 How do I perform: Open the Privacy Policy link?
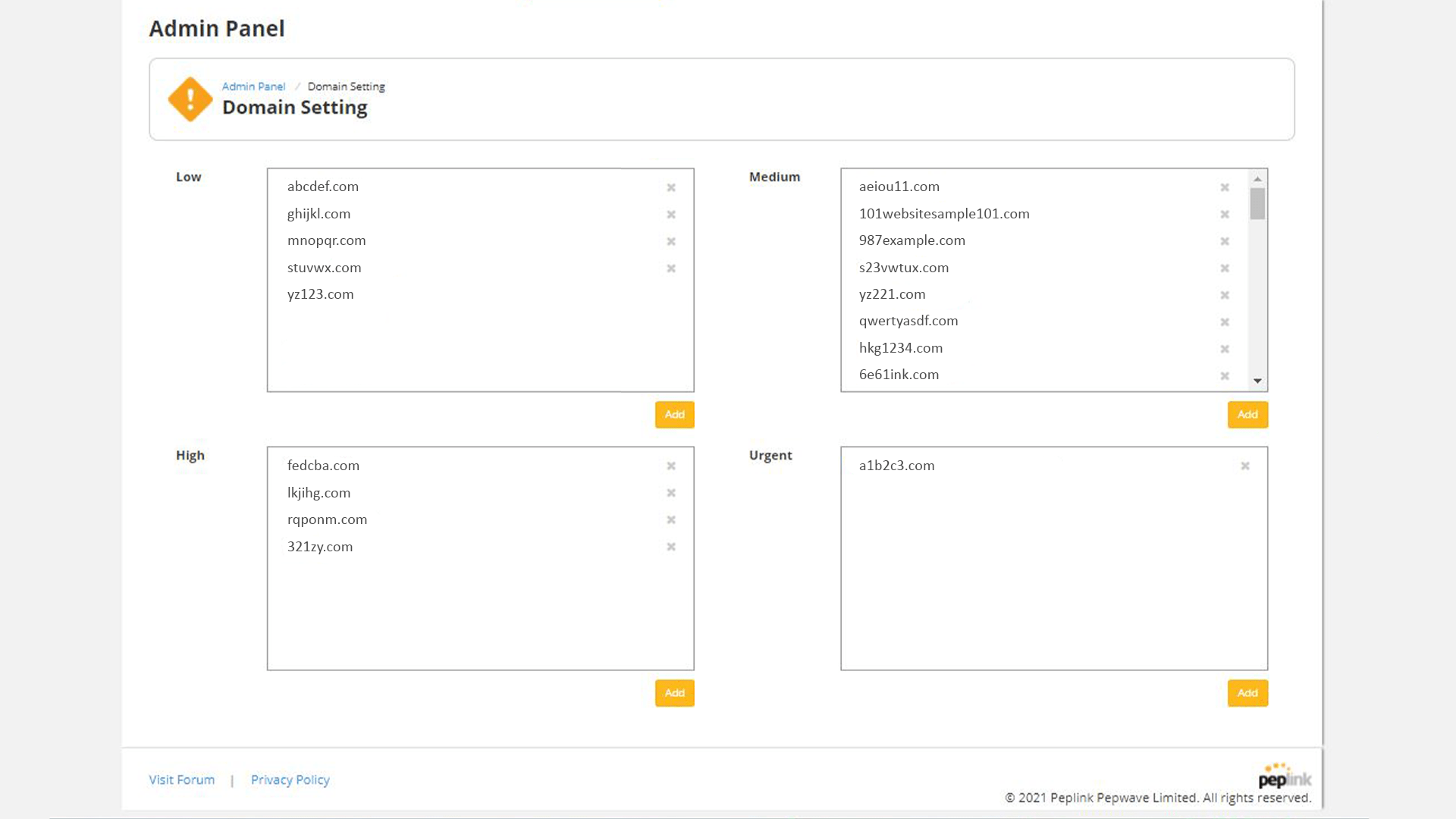click(x=290, y=780)
